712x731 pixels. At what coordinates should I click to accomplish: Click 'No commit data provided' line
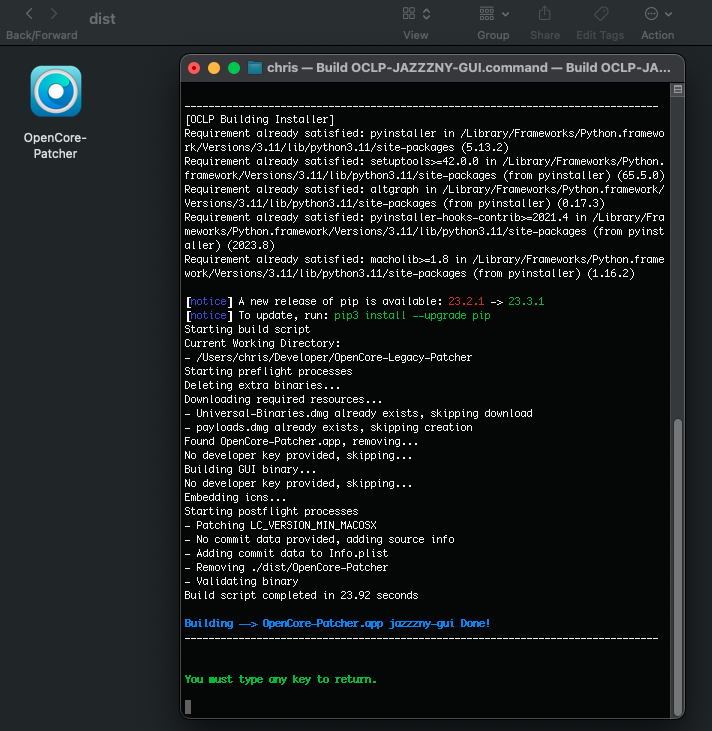click(319, 539)
